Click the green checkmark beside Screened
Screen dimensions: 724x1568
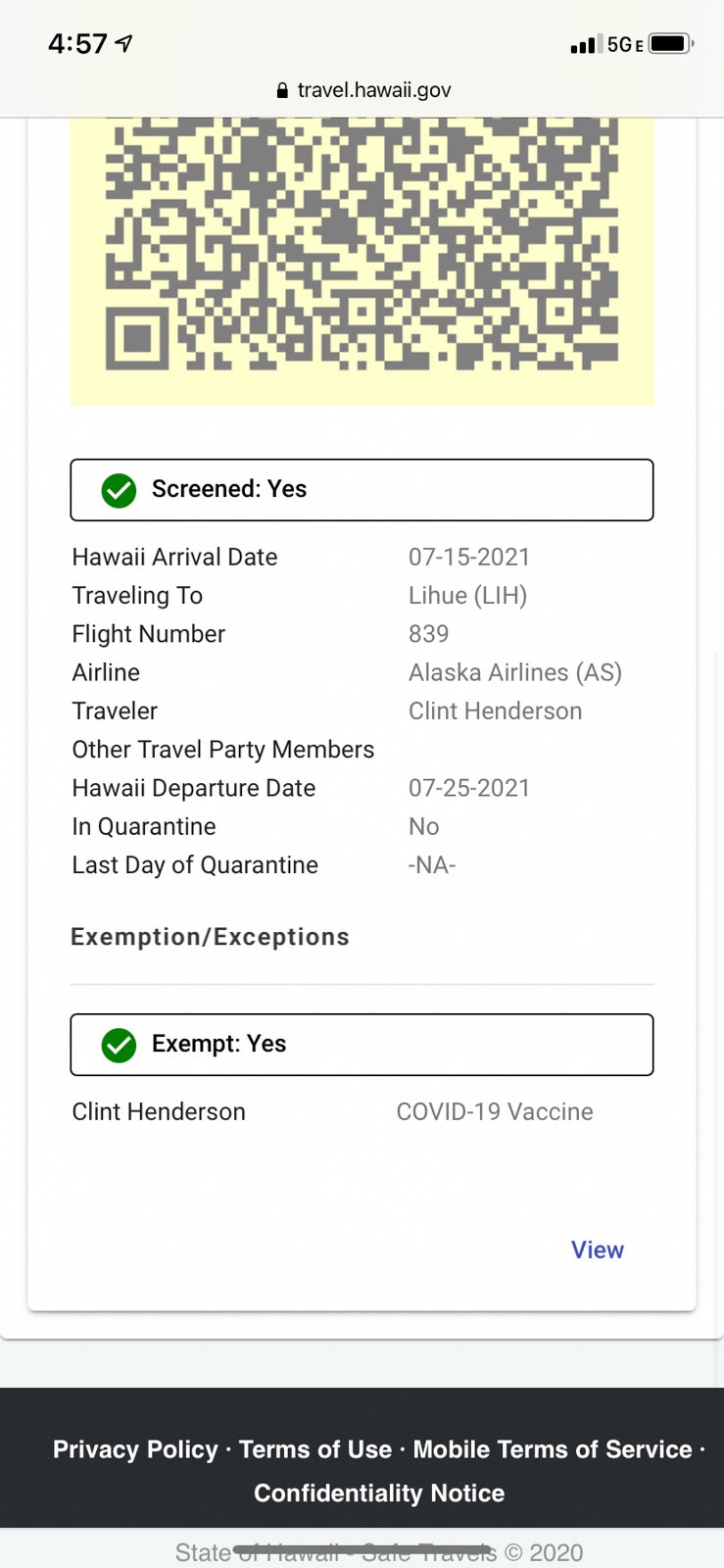pos(119,490)
